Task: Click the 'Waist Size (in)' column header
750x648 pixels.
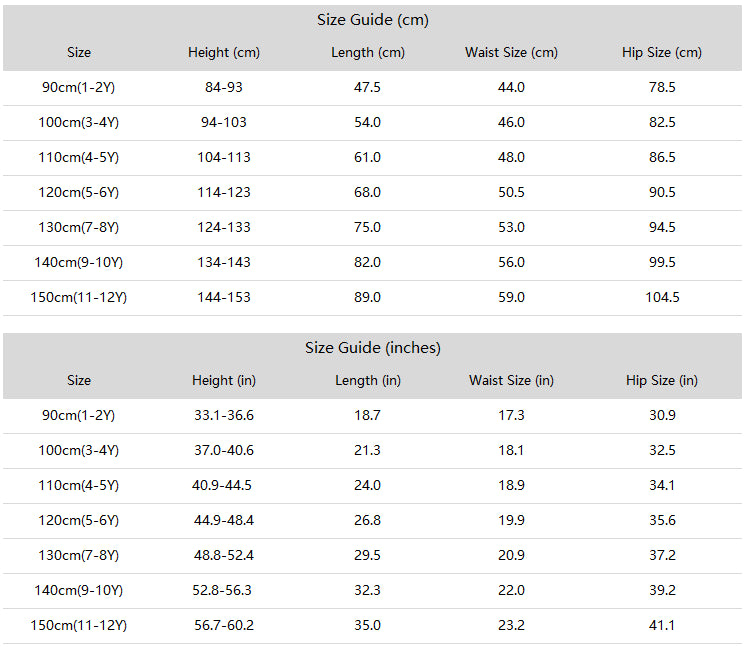Action: pyautogui.click(x=511, y=381)
